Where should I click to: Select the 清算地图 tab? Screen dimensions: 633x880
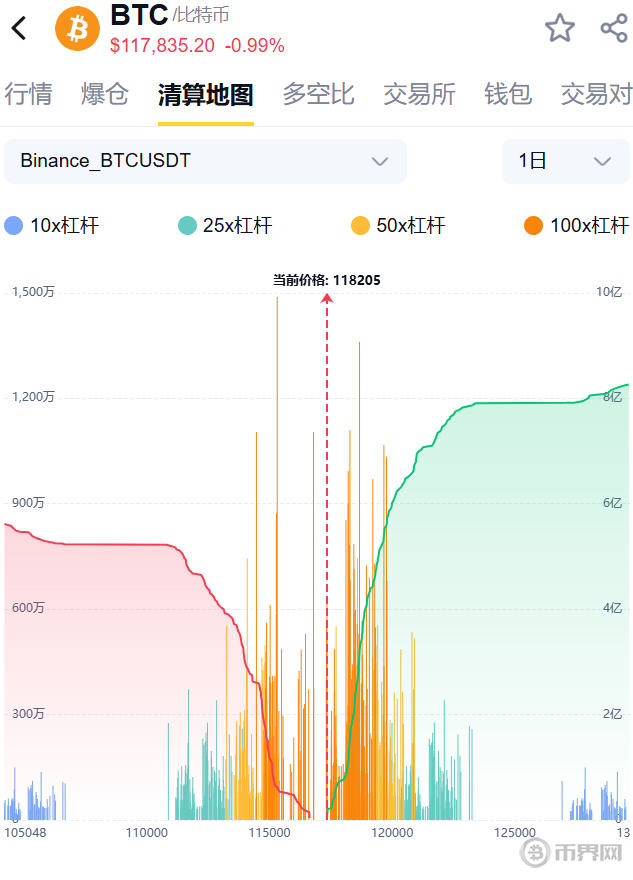coord(205,95)
